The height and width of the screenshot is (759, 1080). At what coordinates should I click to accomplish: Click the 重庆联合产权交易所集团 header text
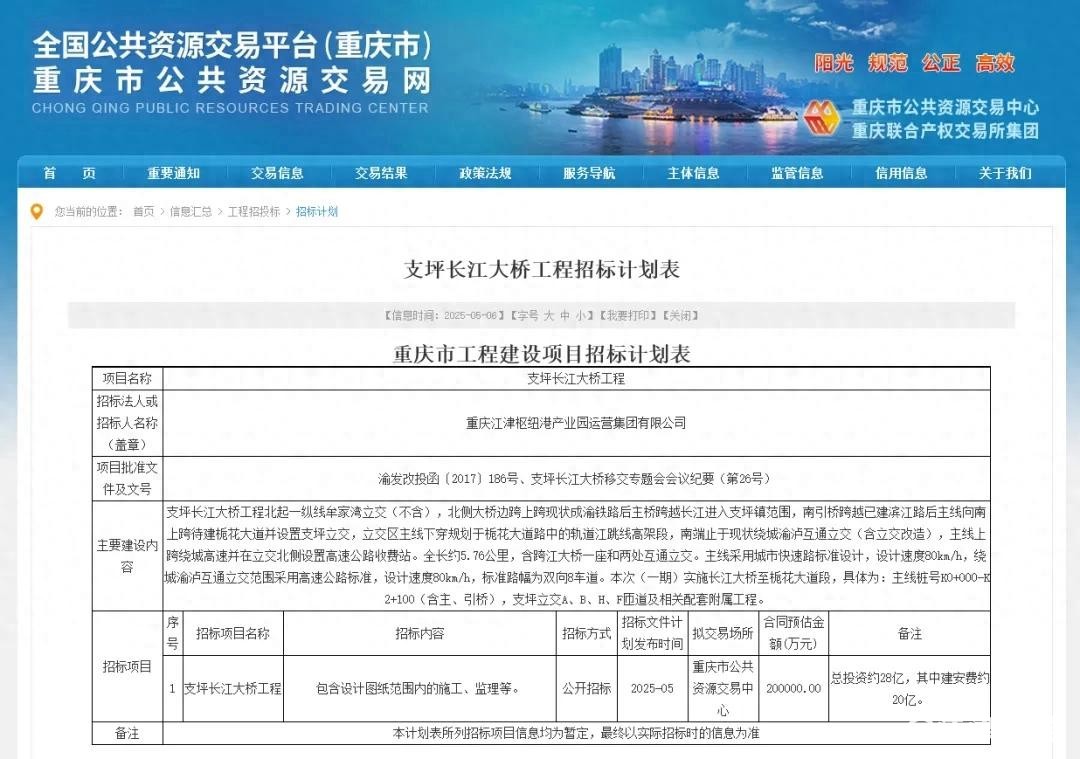pyautogui.click(x=945, y=130)
